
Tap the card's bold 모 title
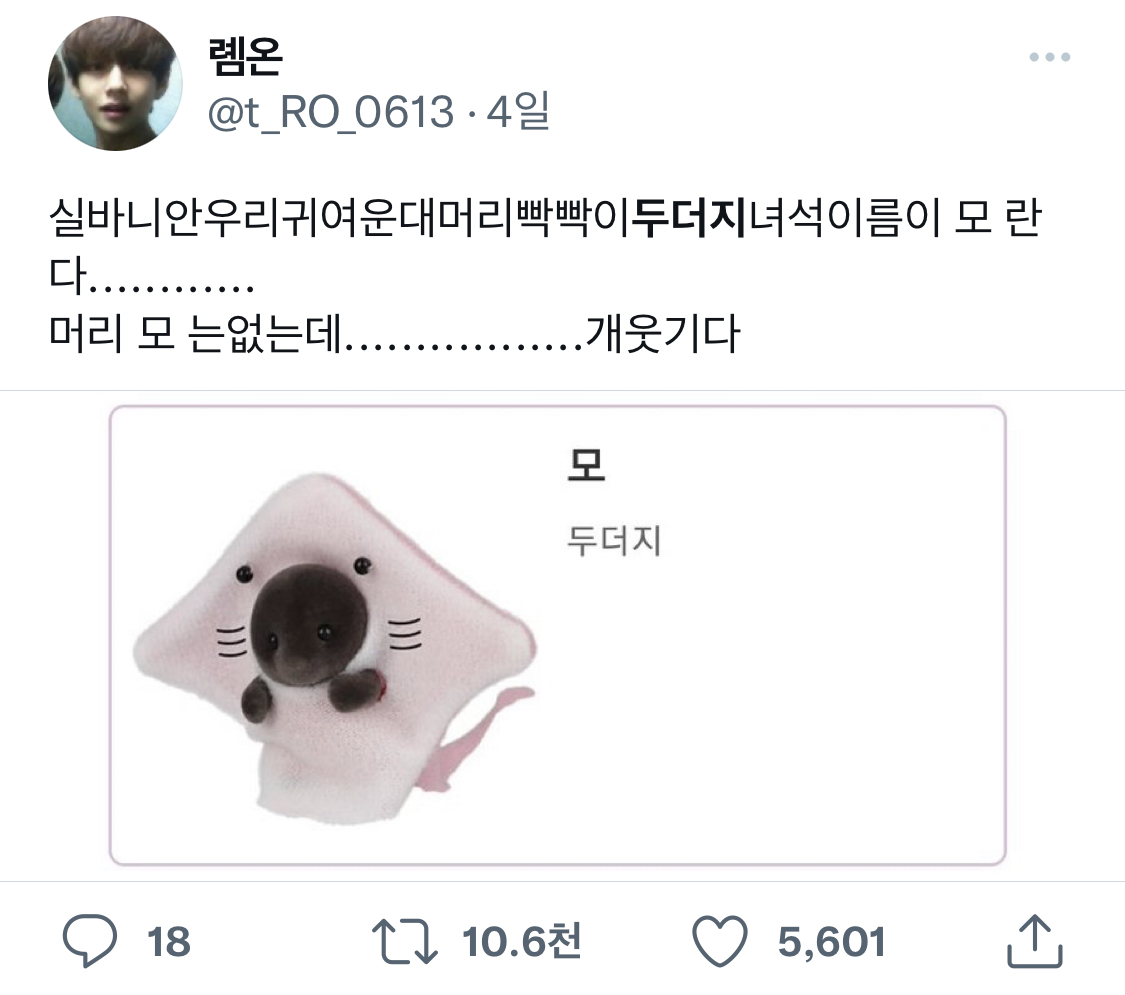586,465
